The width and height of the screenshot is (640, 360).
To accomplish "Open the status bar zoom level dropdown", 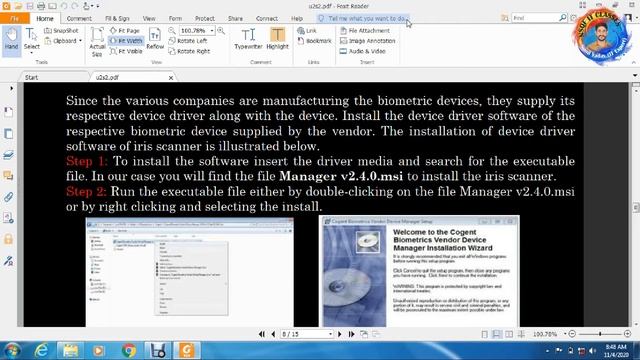I will (565, 334).
